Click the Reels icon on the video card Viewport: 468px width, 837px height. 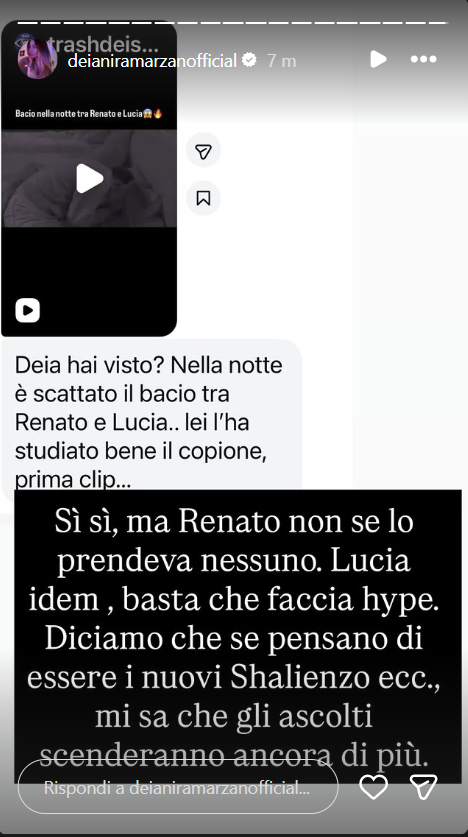(28, 310)
